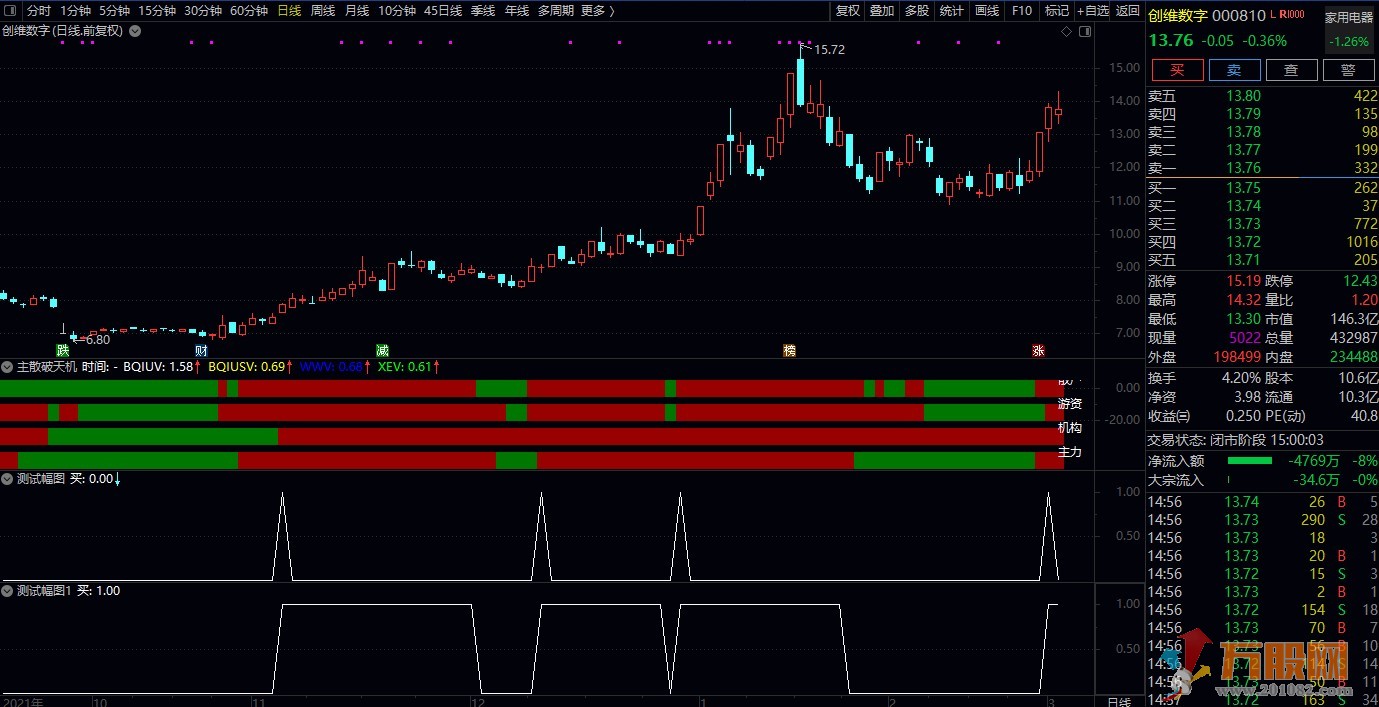The width and height of the screenshot is (1379, 707).
Task: Expand the 主散破天机 indicator menu
Action: (x=8, y=367)
